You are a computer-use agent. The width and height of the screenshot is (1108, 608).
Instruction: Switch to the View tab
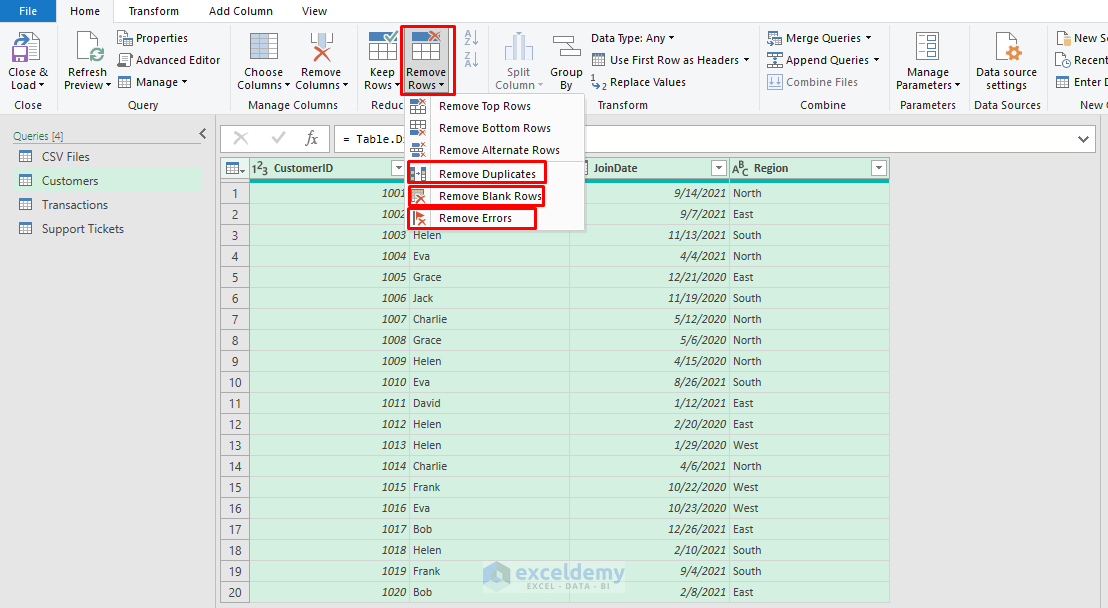[314, 11]
